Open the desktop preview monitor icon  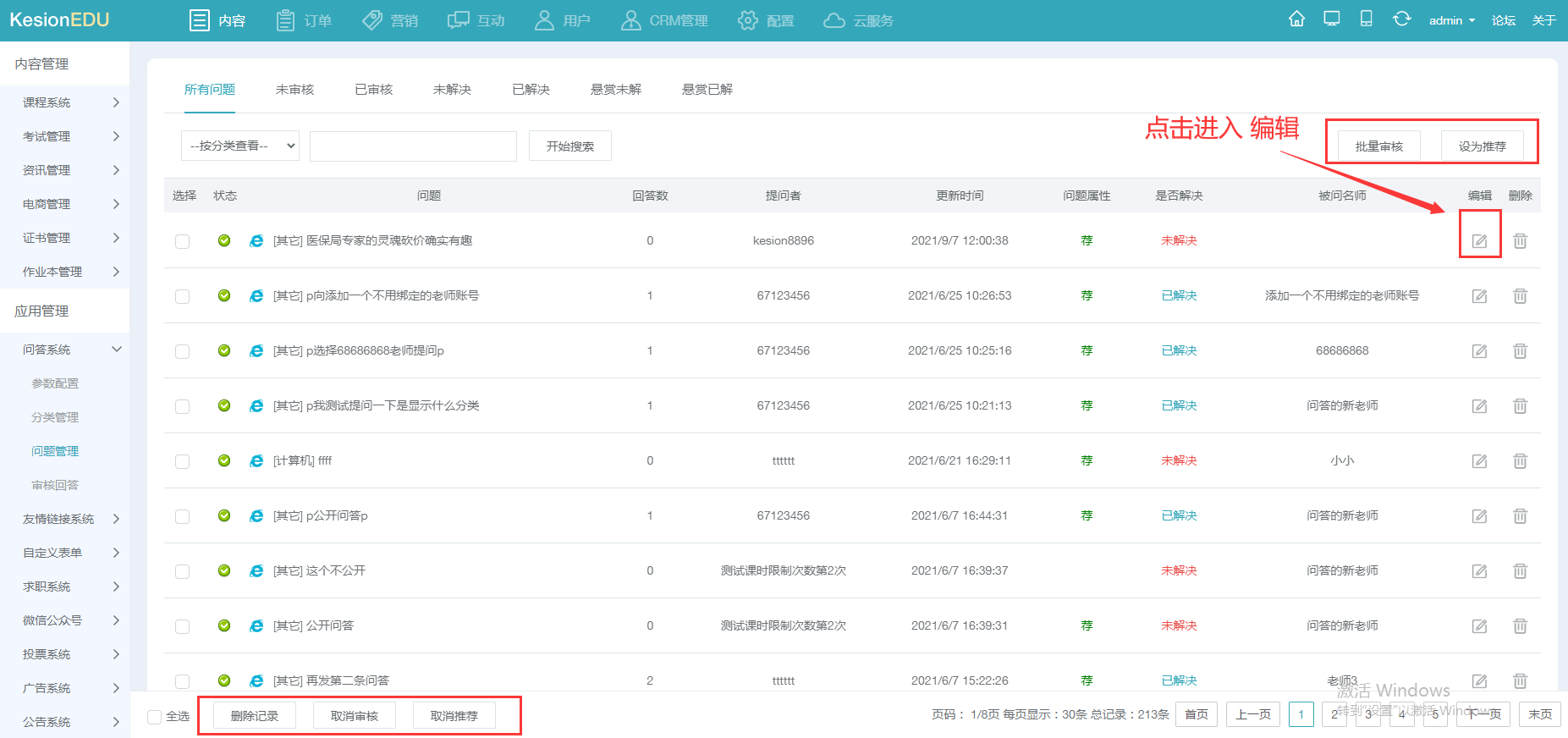(x=1332, y=19)
